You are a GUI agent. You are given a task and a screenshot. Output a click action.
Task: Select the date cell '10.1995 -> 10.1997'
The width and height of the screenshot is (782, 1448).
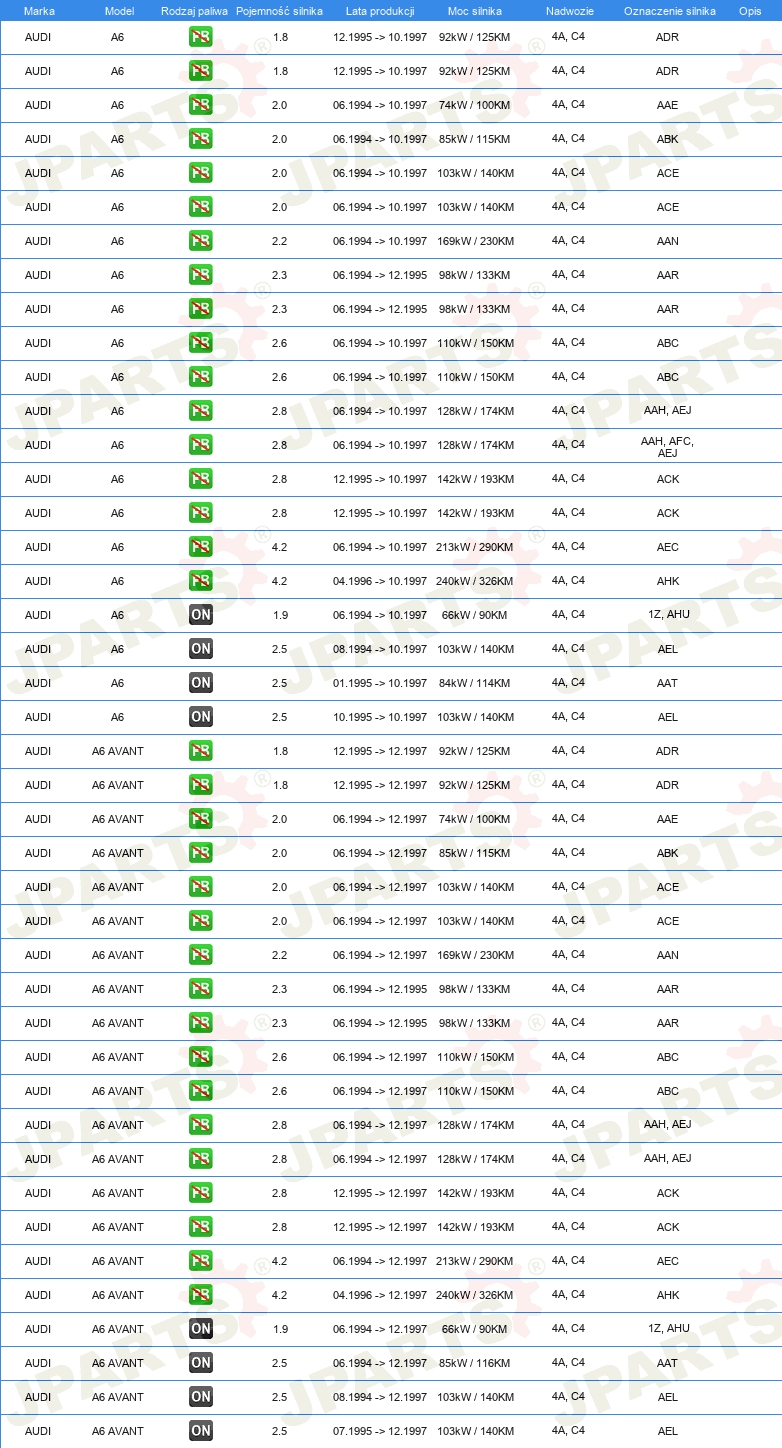(x=380, y=717)
